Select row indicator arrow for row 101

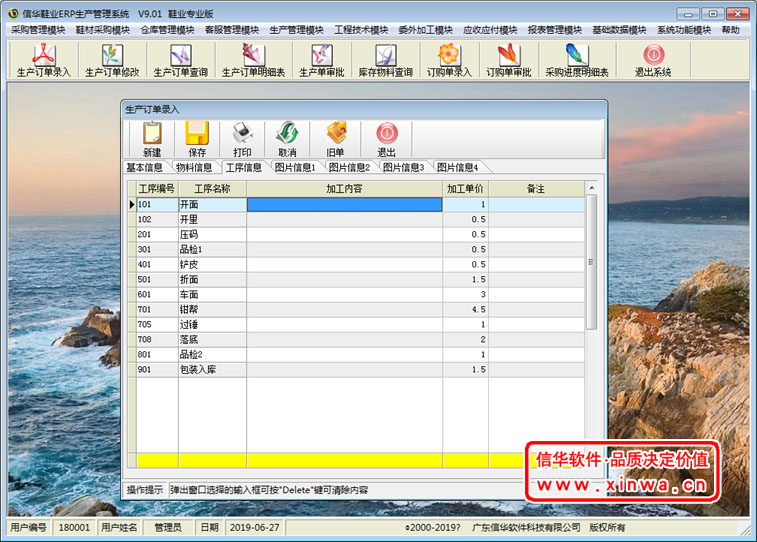pos(132,205)
